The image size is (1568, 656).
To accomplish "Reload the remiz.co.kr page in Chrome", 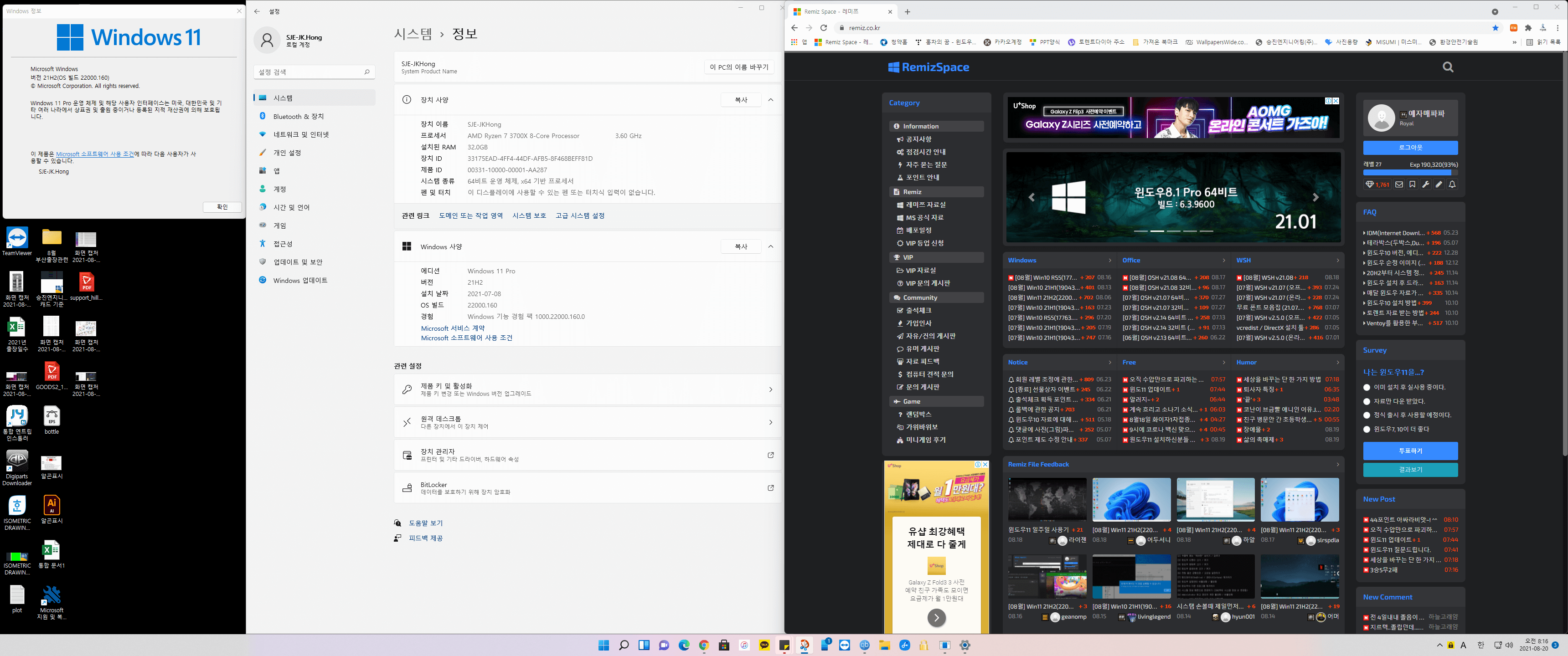I will [824, 28].
